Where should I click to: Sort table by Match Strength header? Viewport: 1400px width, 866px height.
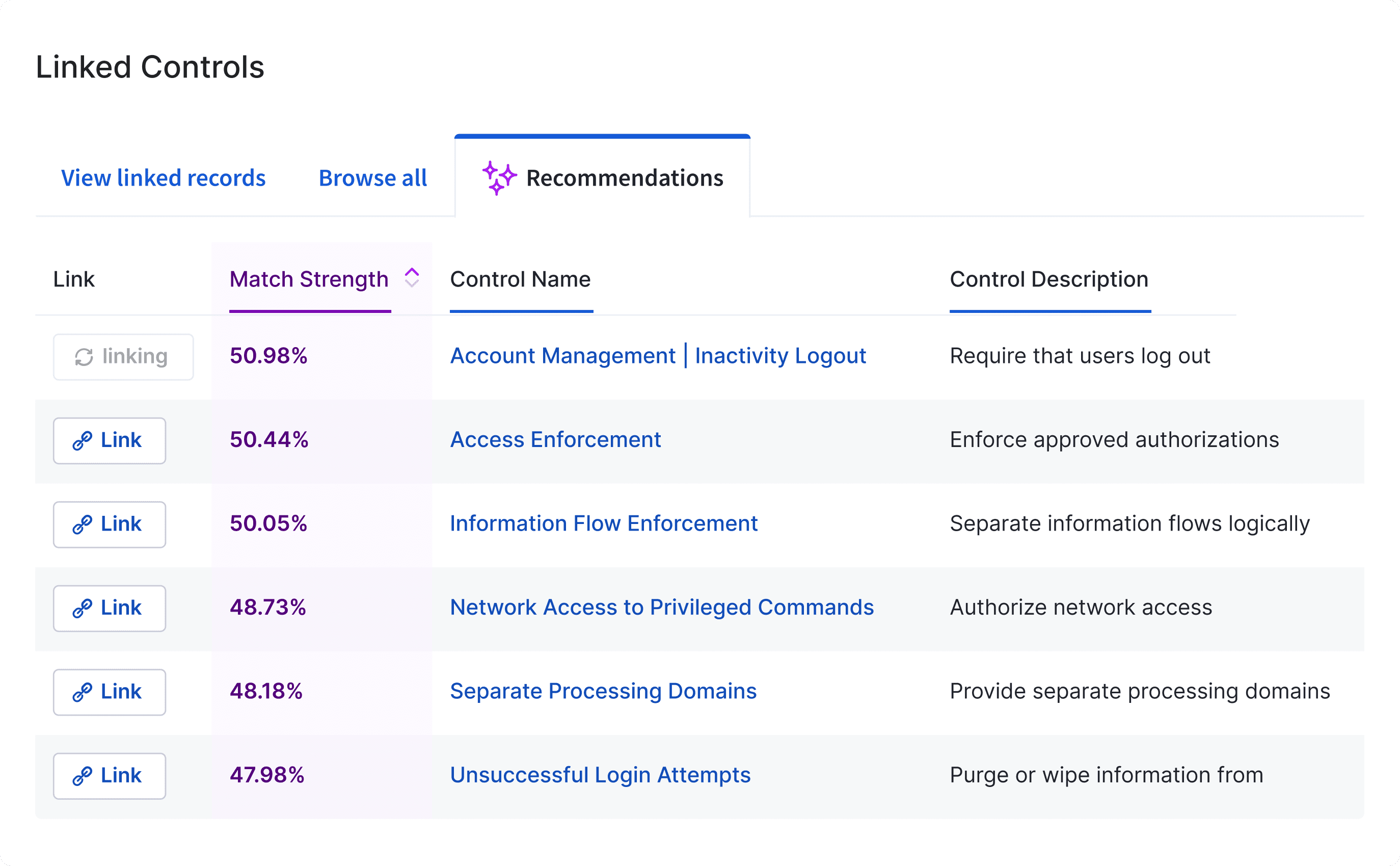click(x=309, y=279)
